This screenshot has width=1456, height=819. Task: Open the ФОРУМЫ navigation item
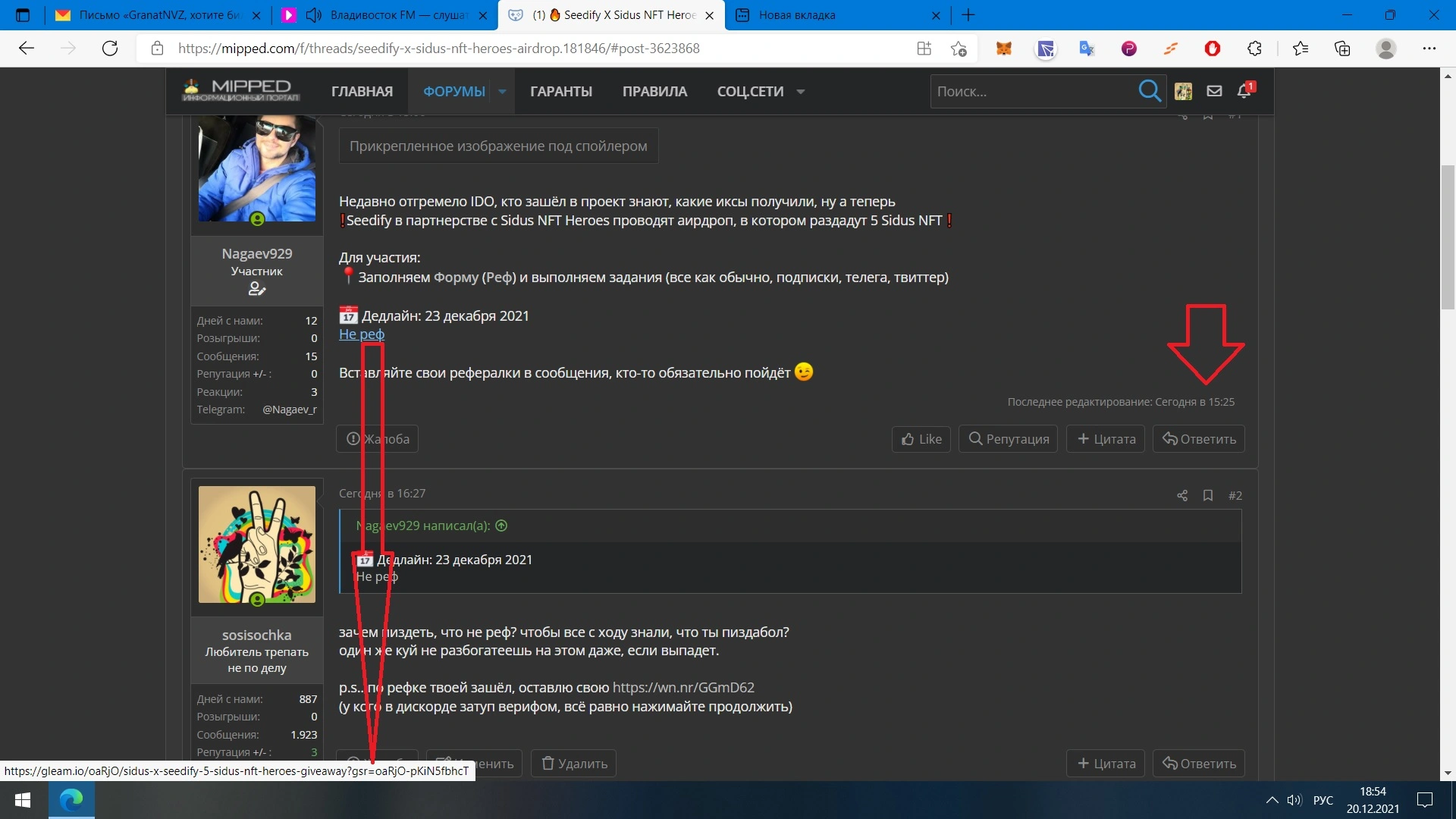pos(453,92)
